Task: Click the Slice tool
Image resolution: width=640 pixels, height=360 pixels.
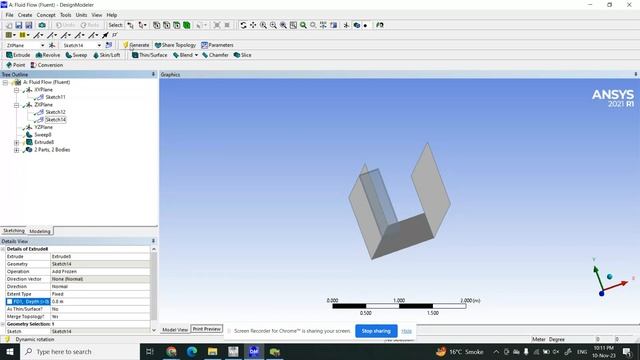Action: coord(242,55)
